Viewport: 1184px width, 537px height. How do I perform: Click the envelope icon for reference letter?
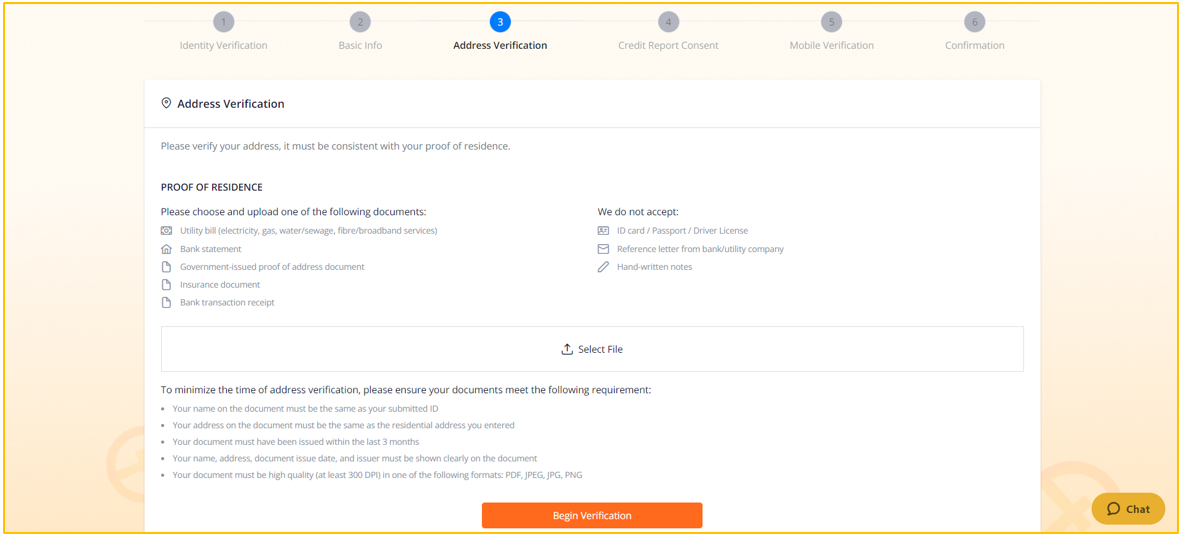tap(603, 248)
